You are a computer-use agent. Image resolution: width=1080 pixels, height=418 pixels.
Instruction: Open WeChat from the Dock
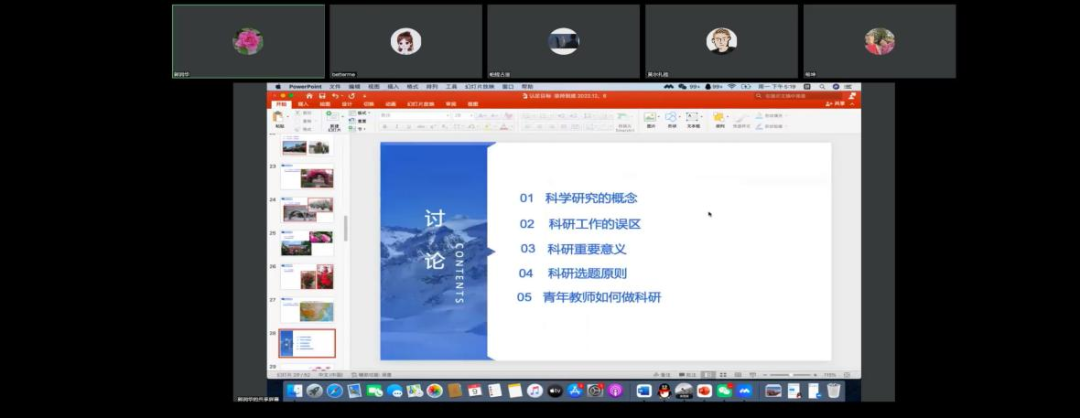[x=724, y=391]
